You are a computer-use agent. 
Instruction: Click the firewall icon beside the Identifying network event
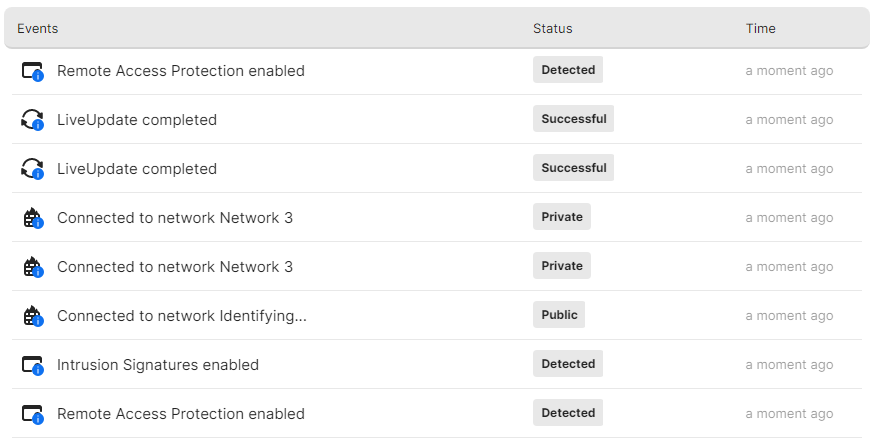[33, 316]
